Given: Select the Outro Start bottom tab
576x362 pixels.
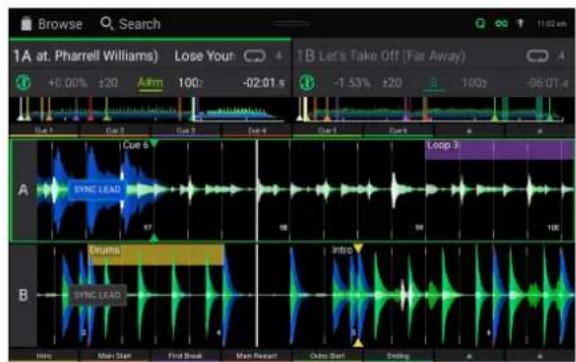Looking at the screenshot, I should pyautogui.click(x=327, y=356).
